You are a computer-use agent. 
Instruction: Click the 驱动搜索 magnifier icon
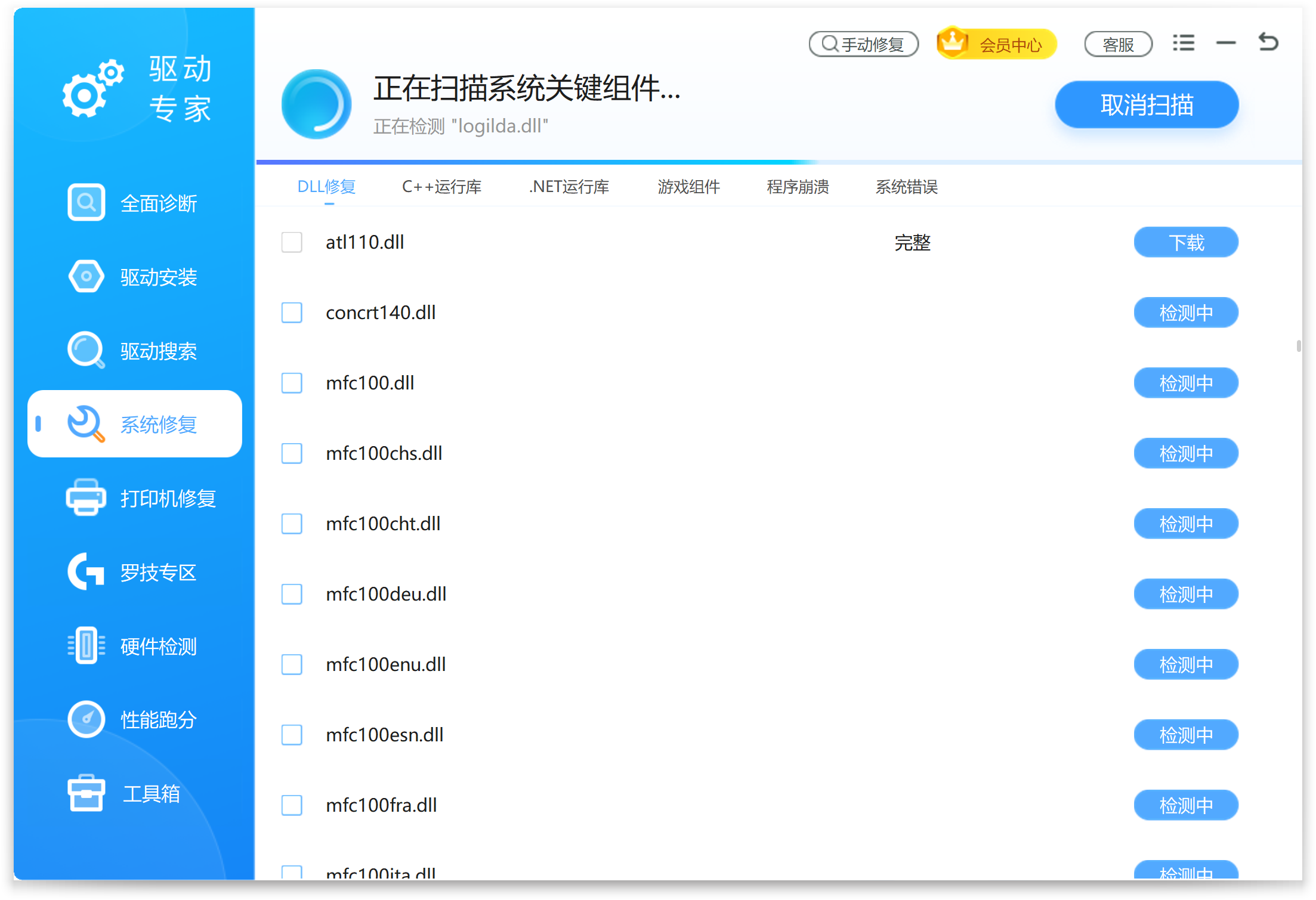pos(87,350)
